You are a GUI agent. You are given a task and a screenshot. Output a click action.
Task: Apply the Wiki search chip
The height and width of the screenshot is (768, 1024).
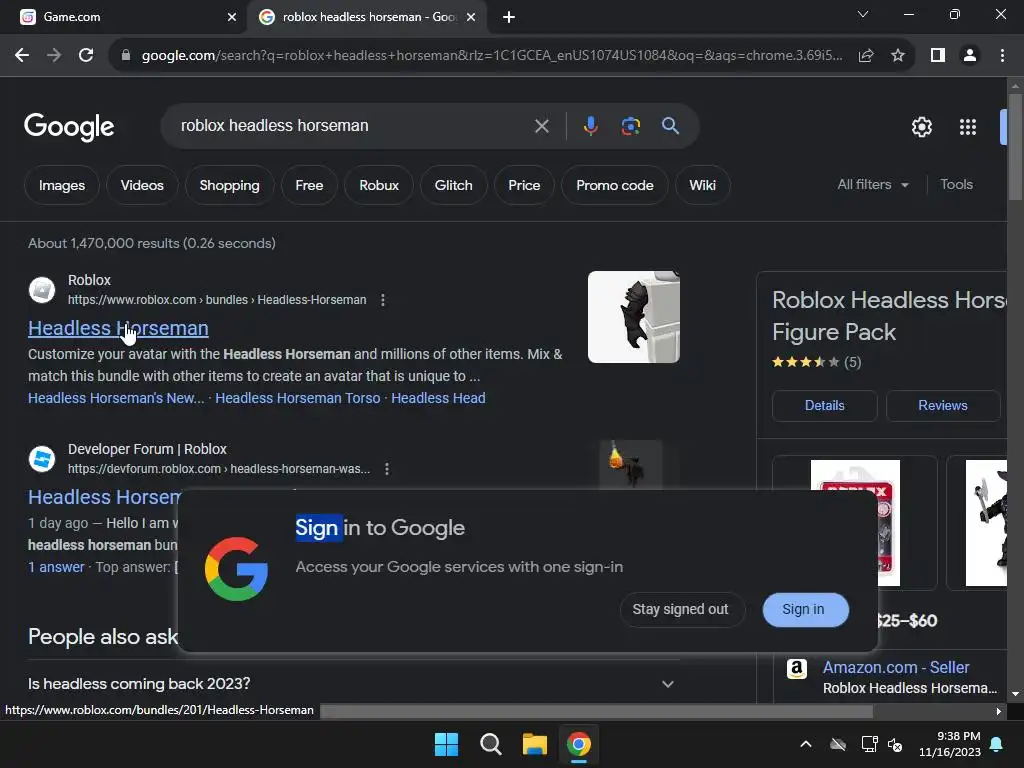point(702,185)
